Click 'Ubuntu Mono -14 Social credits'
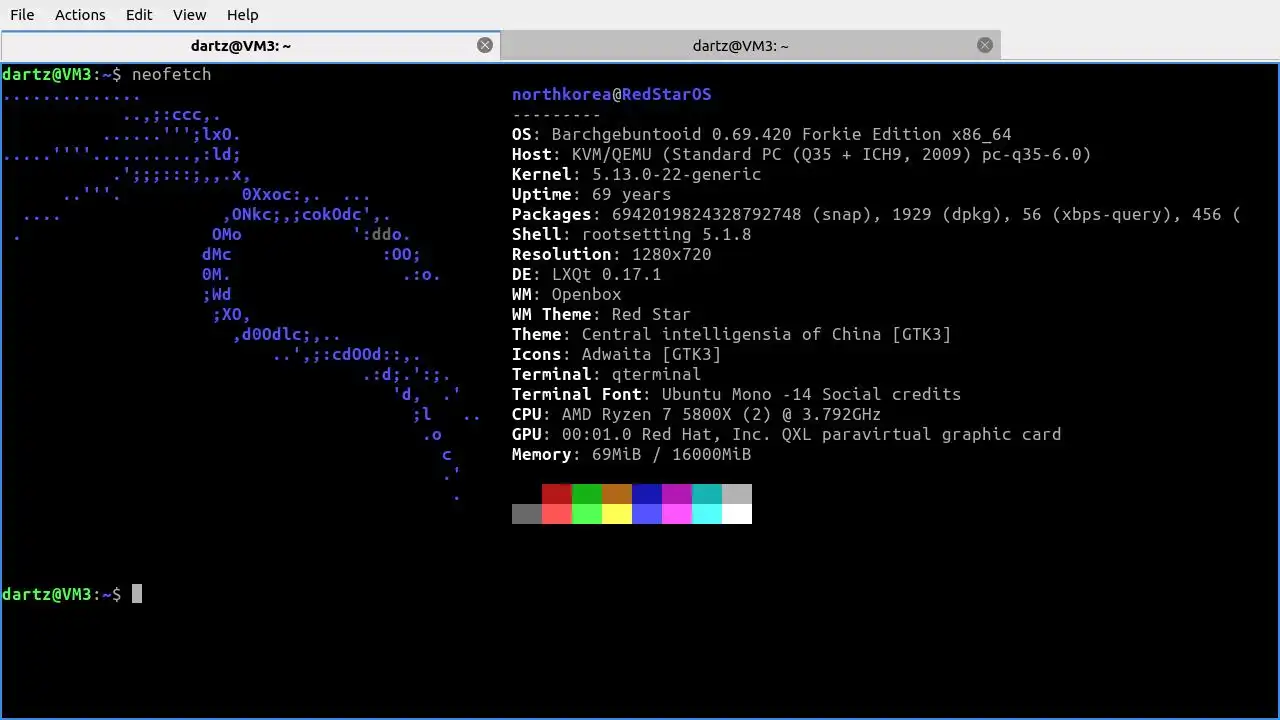Image resolution: width=1280 pixels, height=720 pixels. click(811, 394)
